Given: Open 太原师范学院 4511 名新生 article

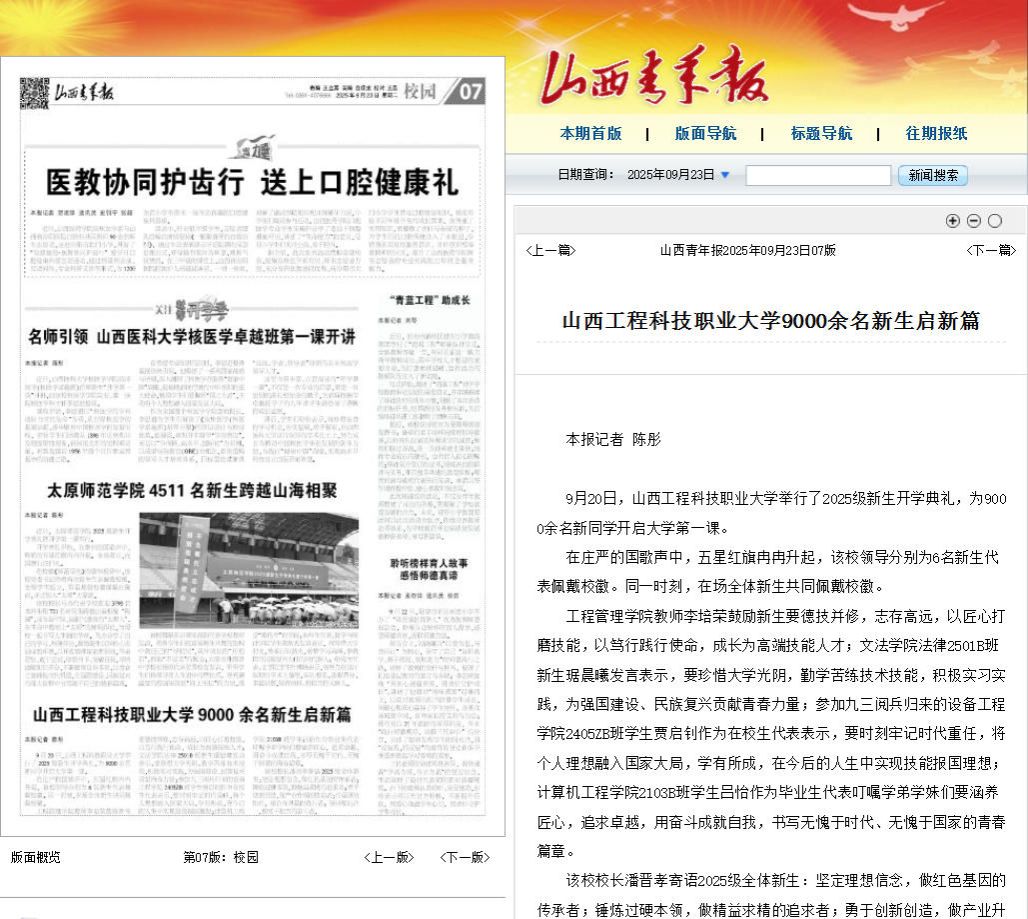Looking at the screenshot, I should (x=191, y=491).
